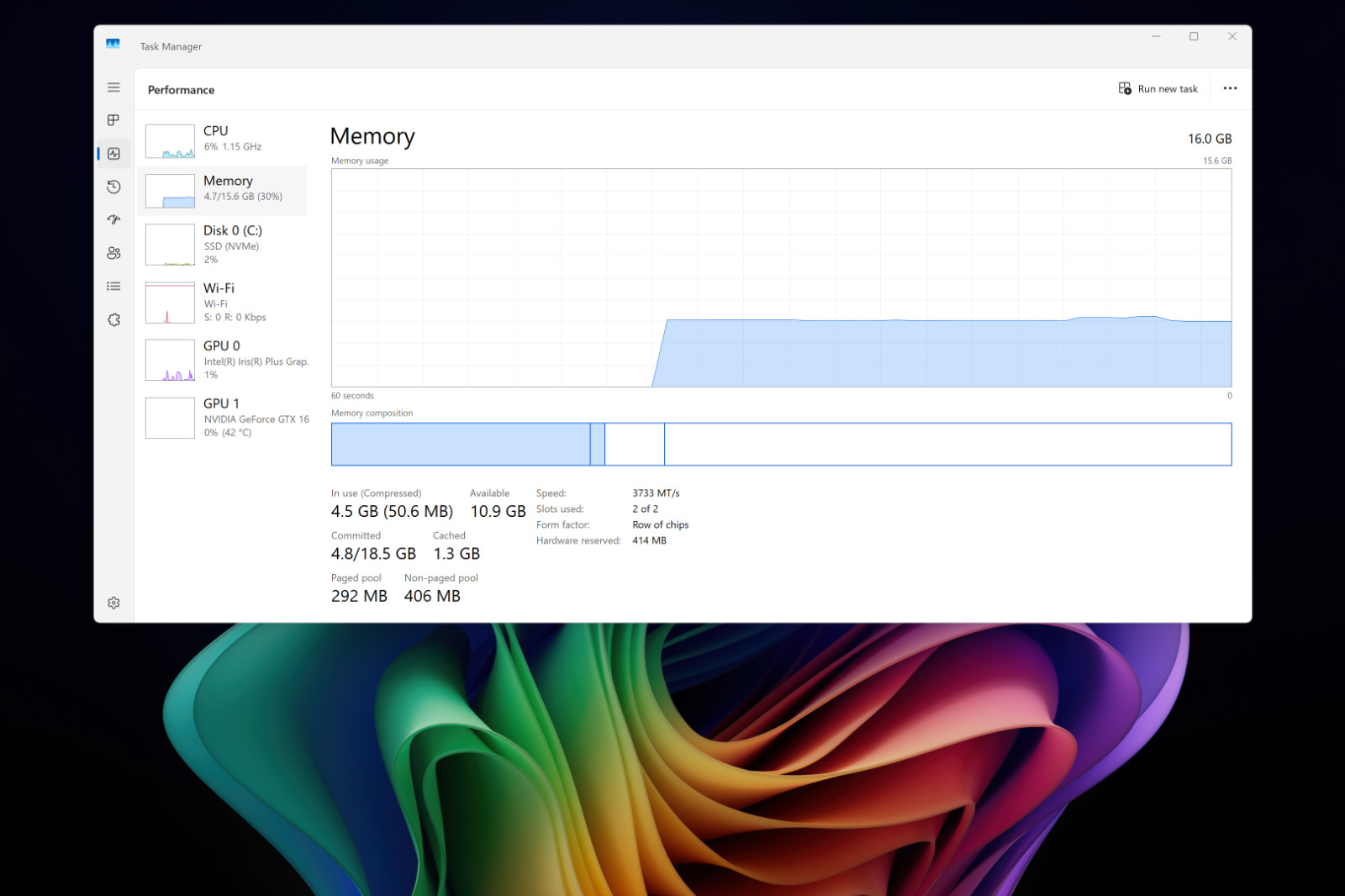The image size is (1345, 896).
Task: Click the Paged pool value 292 MB
Action: pos(359,596)
